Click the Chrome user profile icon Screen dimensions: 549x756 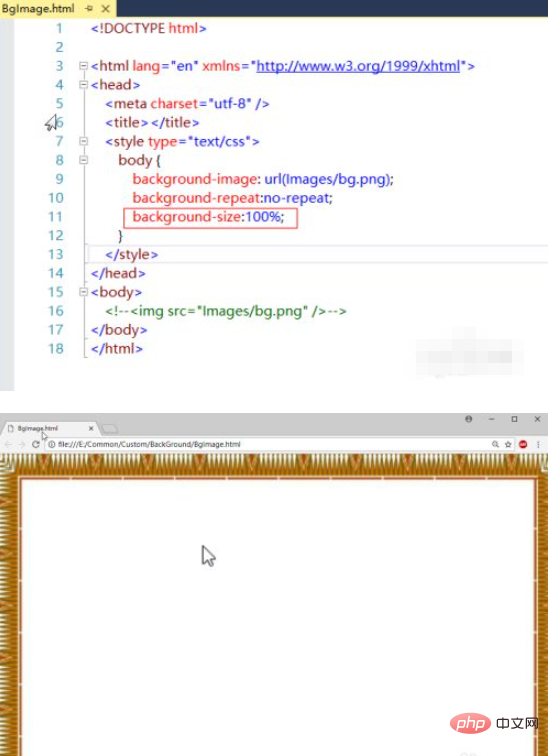click(x=469, y=419)
